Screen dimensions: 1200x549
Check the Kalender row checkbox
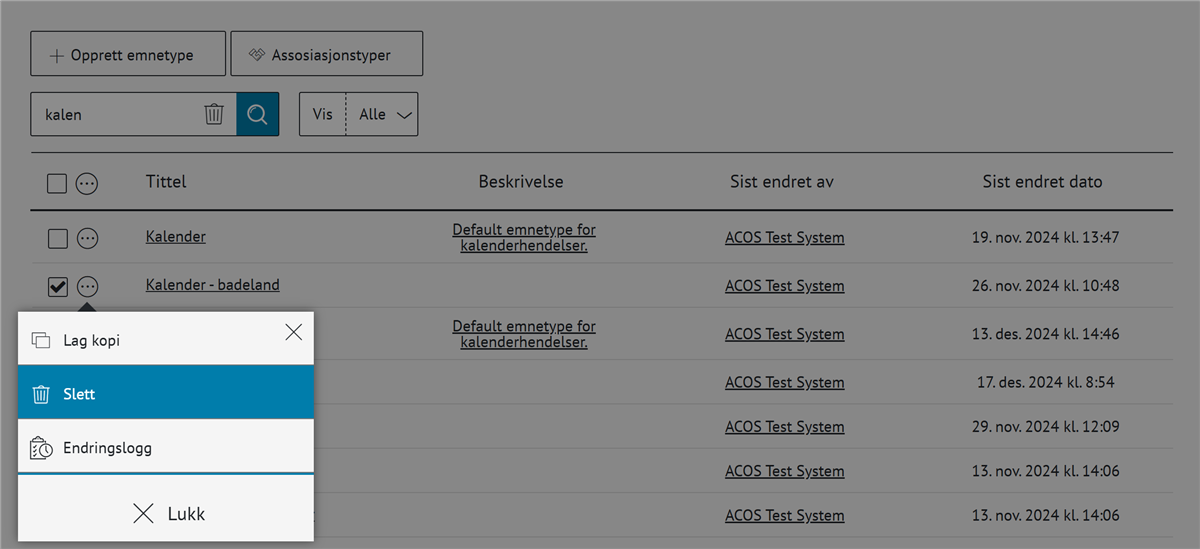(x=57, y=238)
